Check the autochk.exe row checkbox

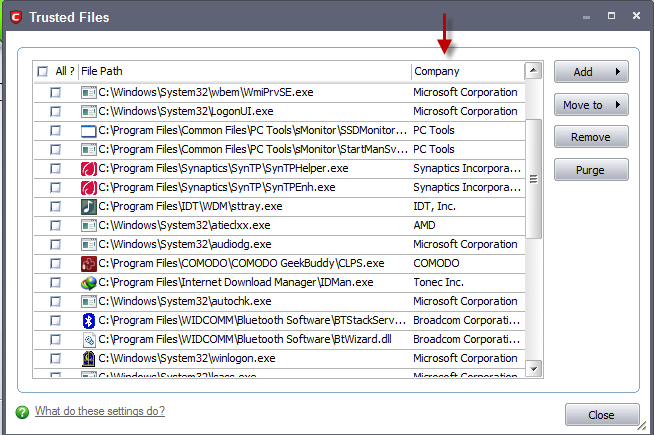click(55, 302)
